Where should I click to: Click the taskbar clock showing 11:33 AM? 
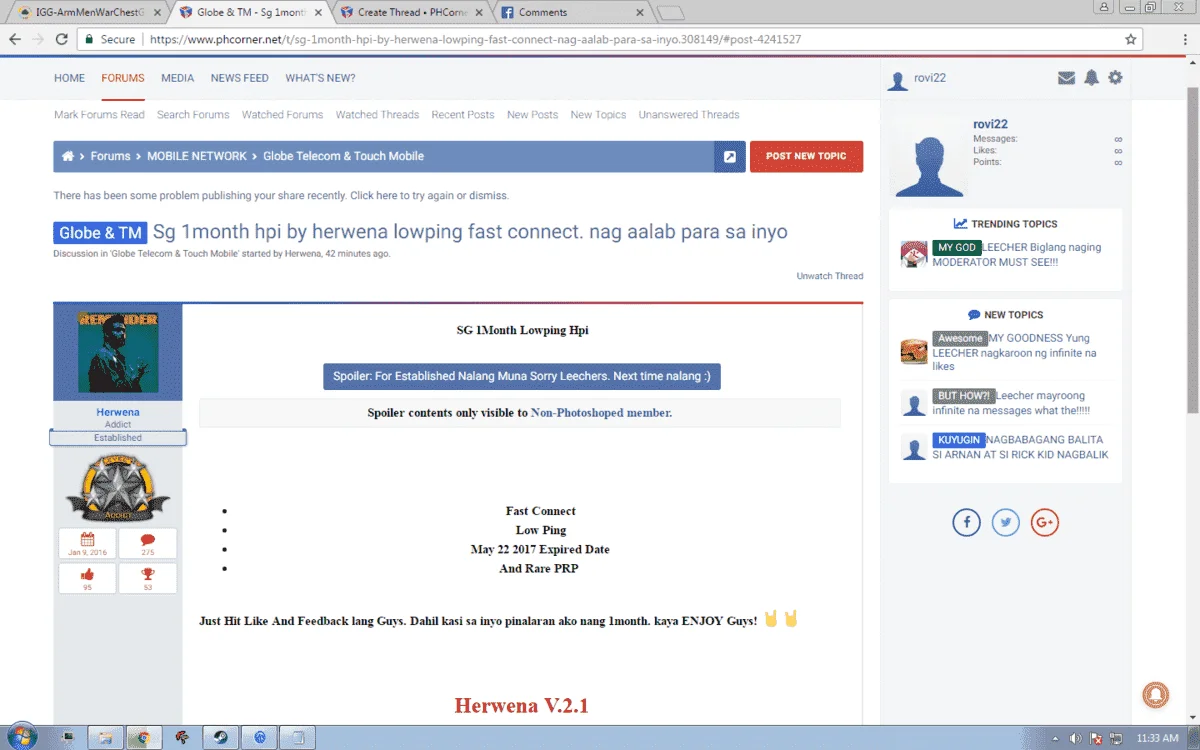[1157, 738]
